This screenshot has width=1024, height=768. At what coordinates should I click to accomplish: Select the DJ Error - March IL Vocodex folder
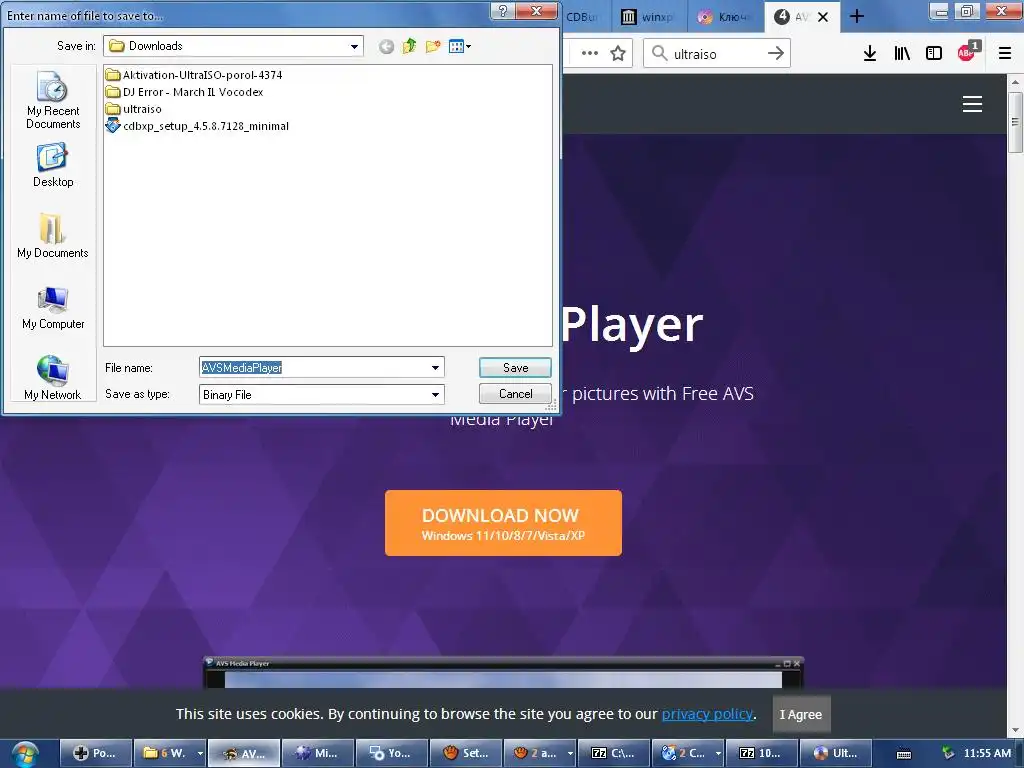185,92
